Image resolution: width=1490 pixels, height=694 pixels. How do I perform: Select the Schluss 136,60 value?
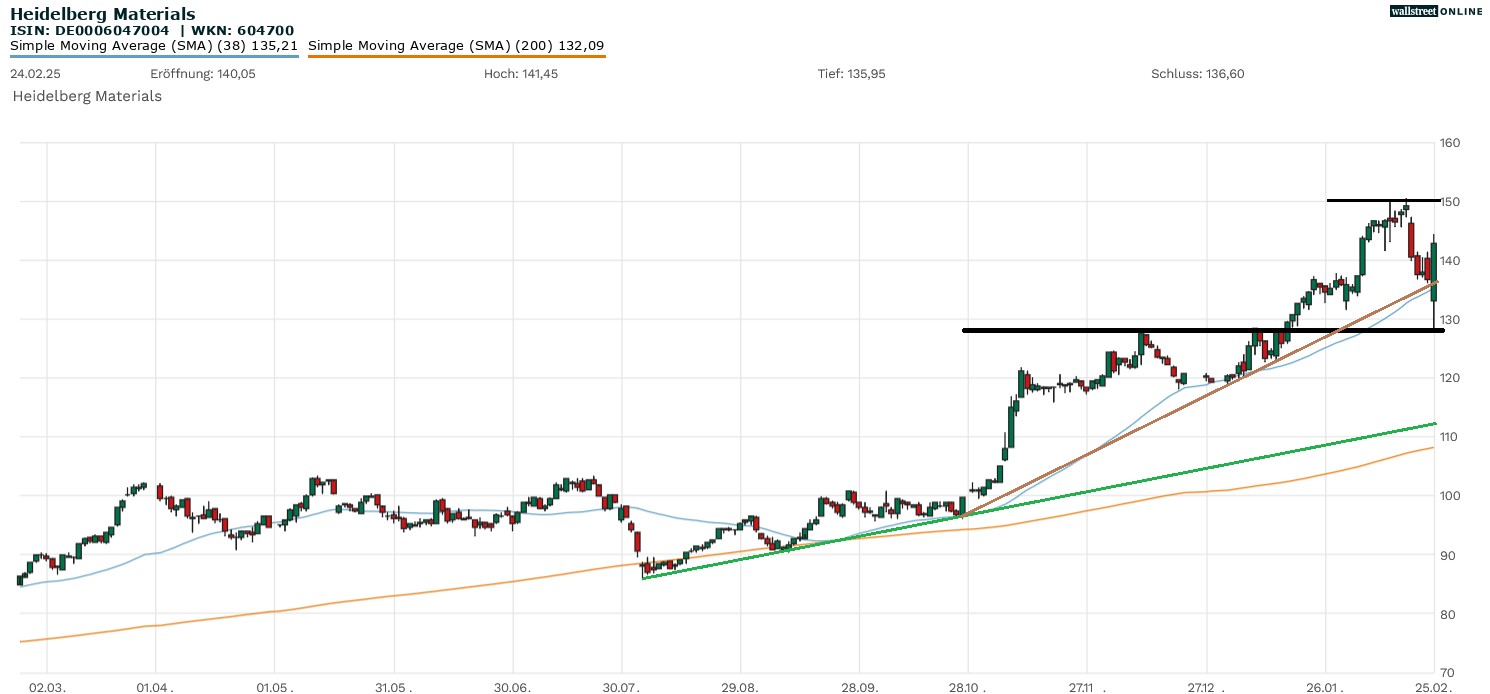(x=1197, y=74)
